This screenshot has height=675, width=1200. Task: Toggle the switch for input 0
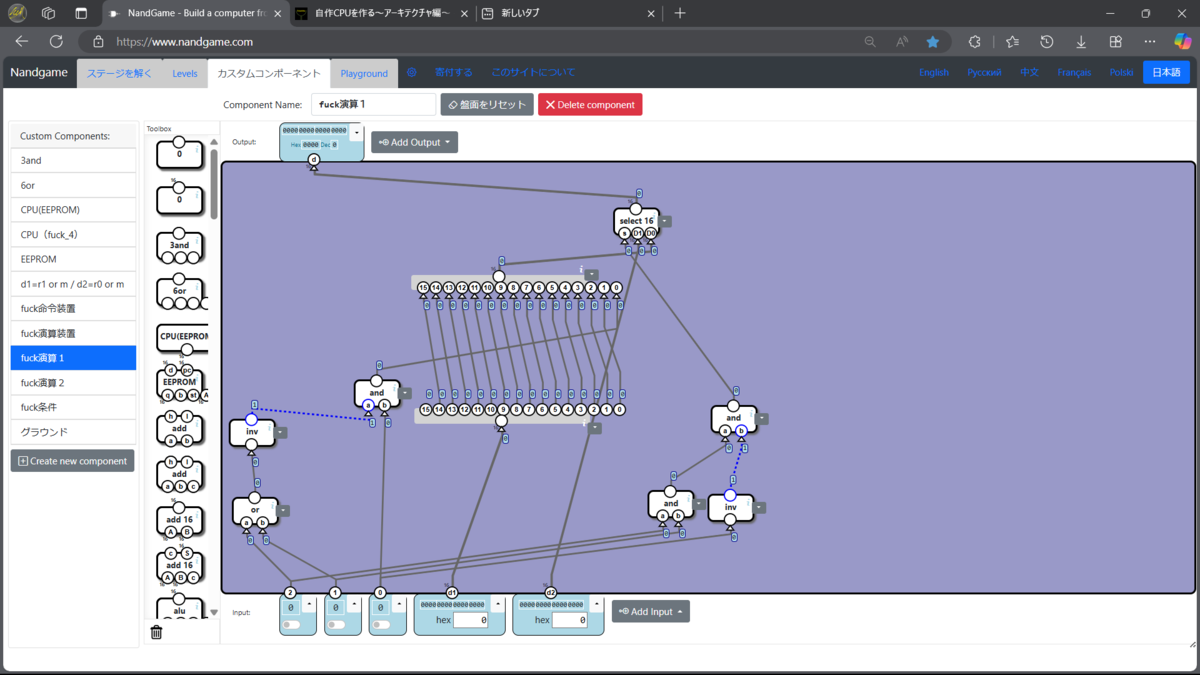pos(381,624)
